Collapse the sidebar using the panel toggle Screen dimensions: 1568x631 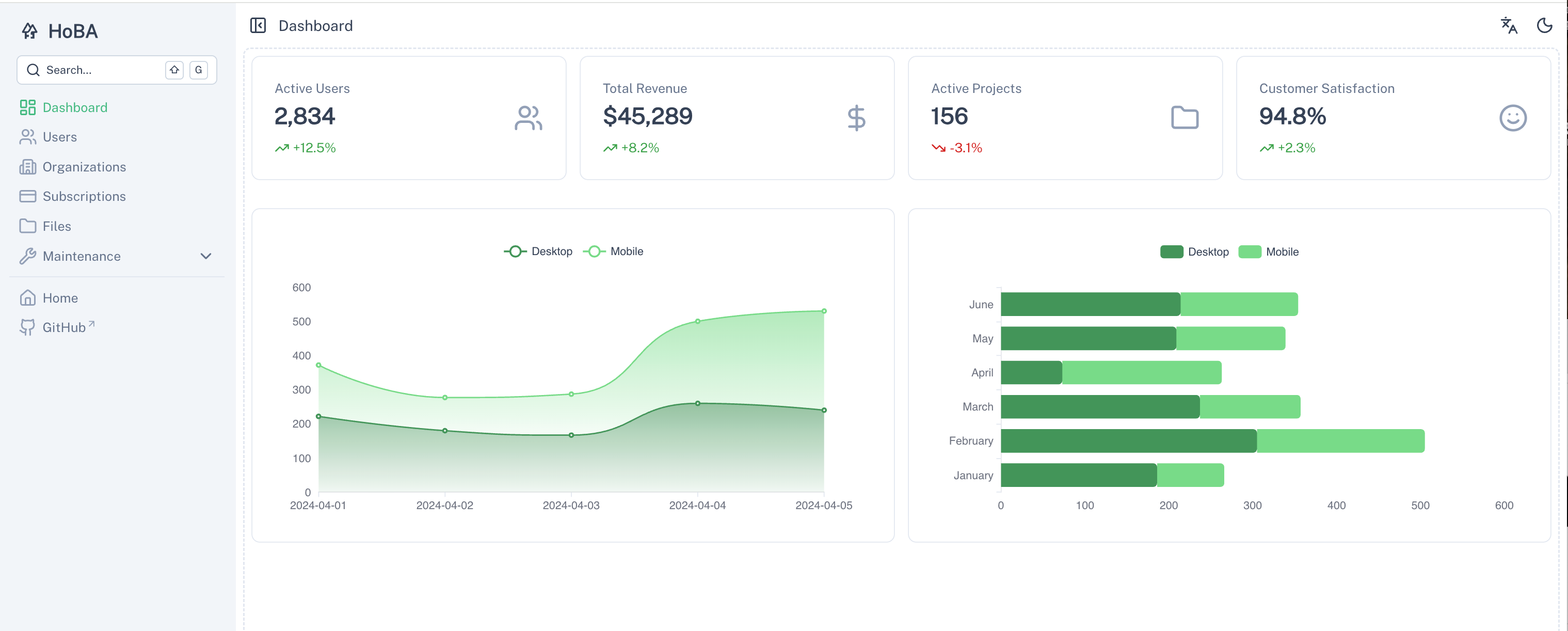point(258,25)
